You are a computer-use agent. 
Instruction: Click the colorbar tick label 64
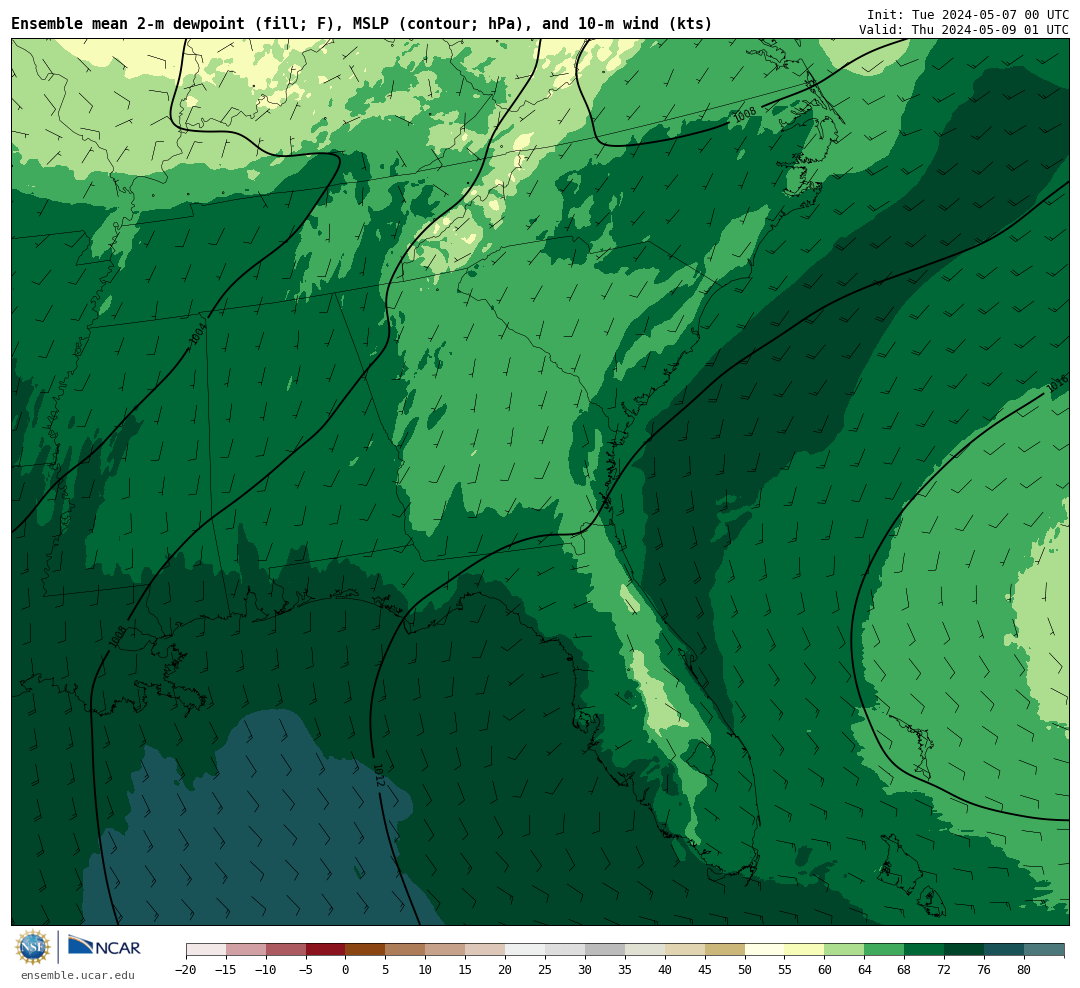865,970
